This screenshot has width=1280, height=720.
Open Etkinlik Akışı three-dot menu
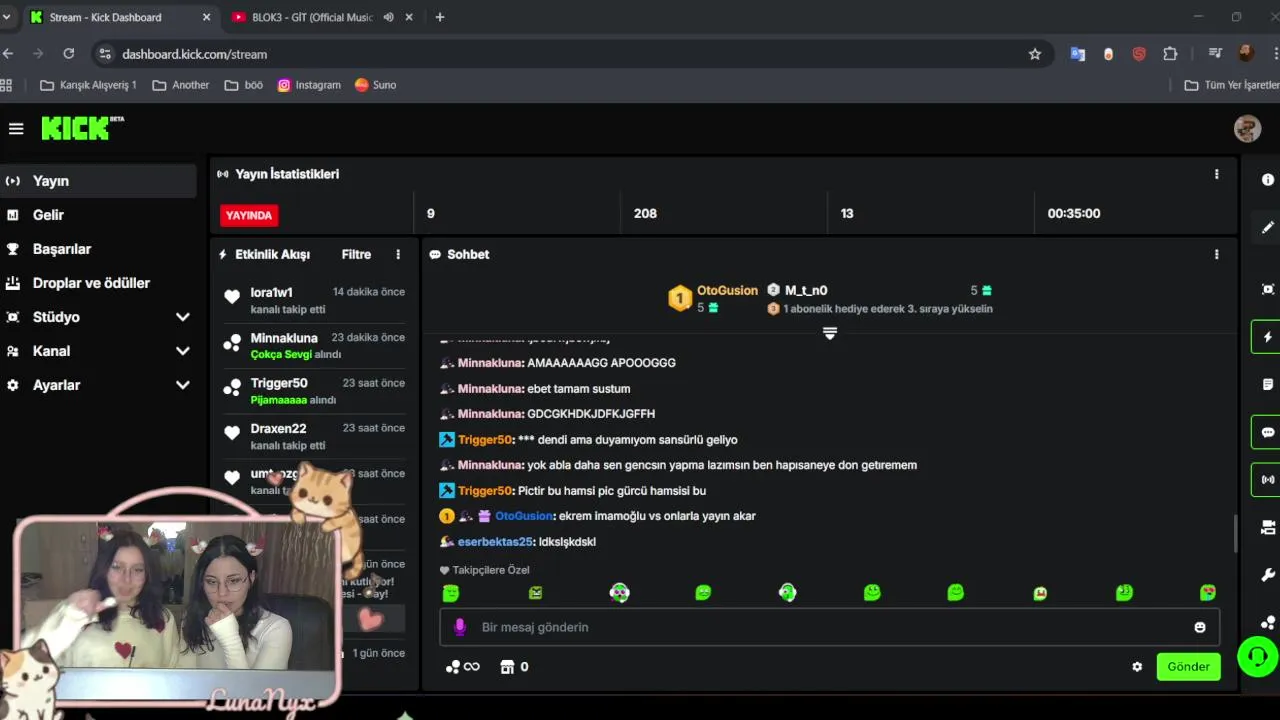398,255
